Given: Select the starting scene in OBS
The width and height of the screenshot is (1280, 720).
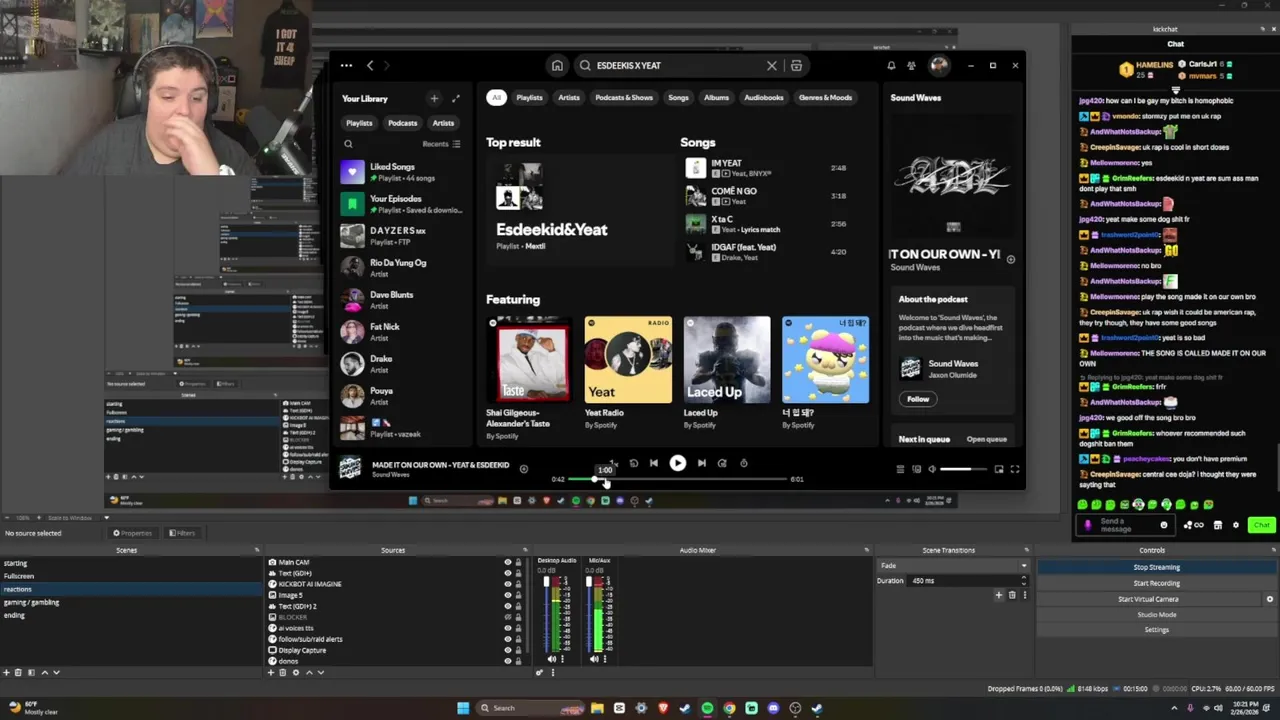Looking at the screenshot, I should pos(130,563).
